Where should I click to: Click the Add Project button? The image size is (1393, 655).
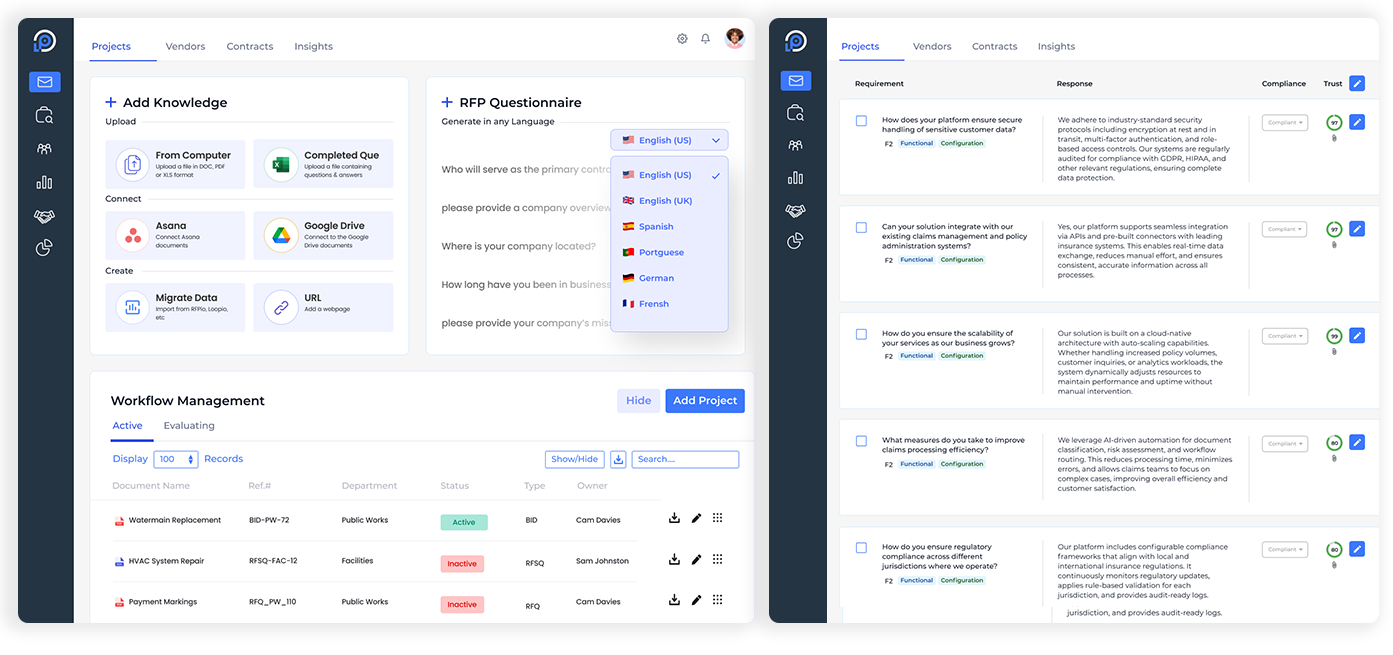704,400
